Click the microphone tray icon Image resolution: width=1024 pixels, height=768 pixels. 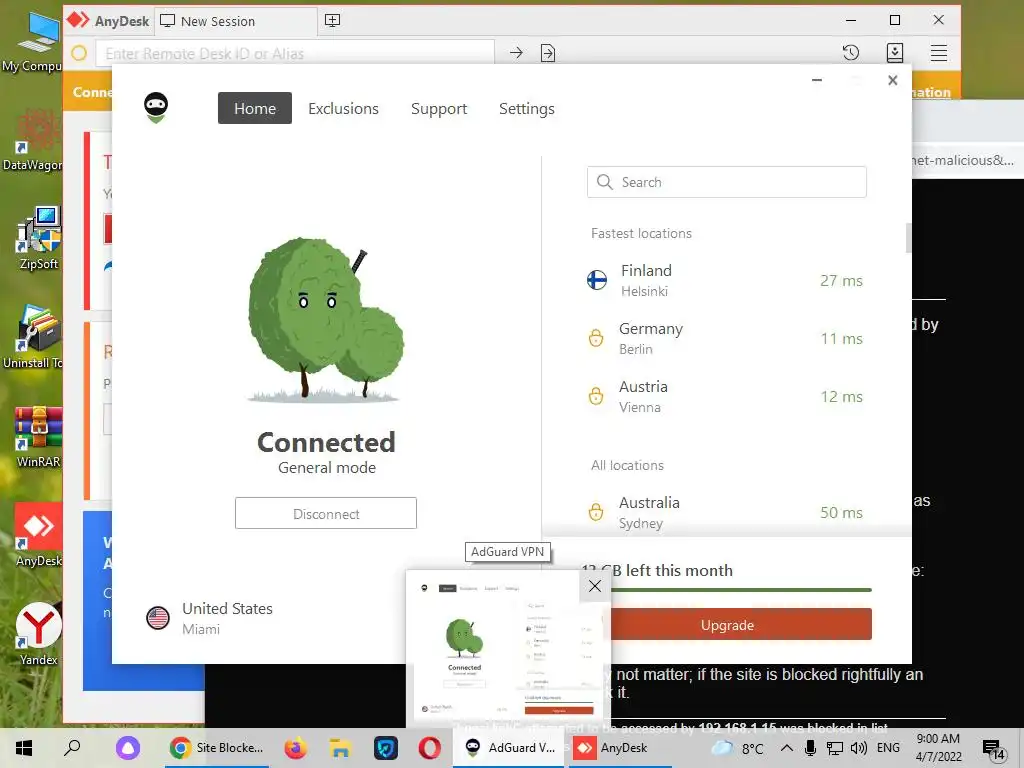[x=810, y=748]
